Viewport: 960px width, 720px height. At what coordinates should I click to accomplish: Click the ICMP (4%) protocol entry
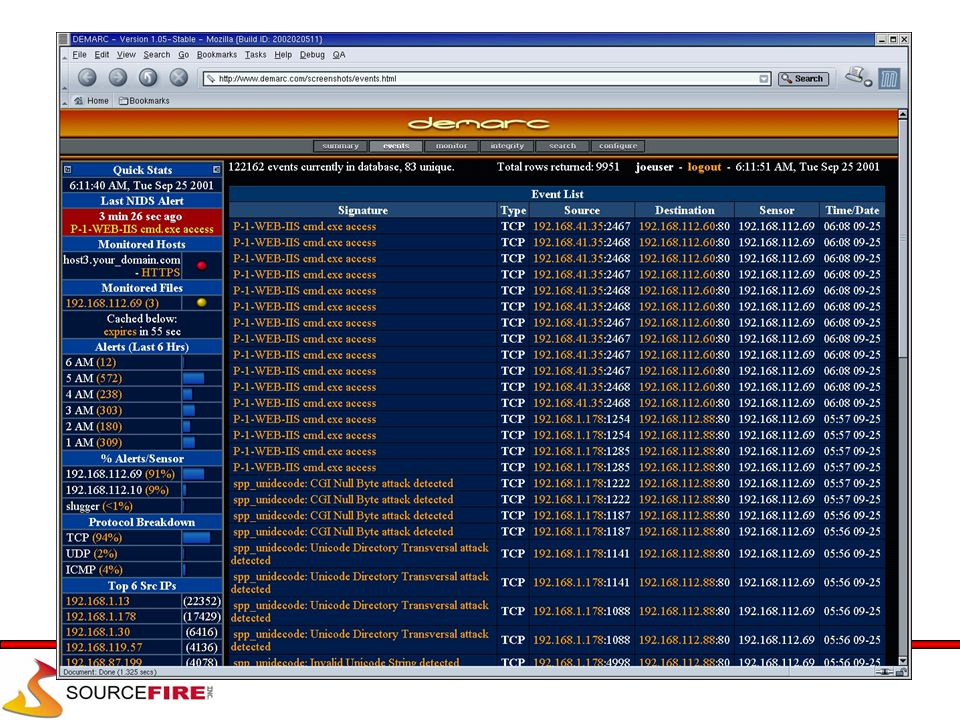click(x=94, y=569)
